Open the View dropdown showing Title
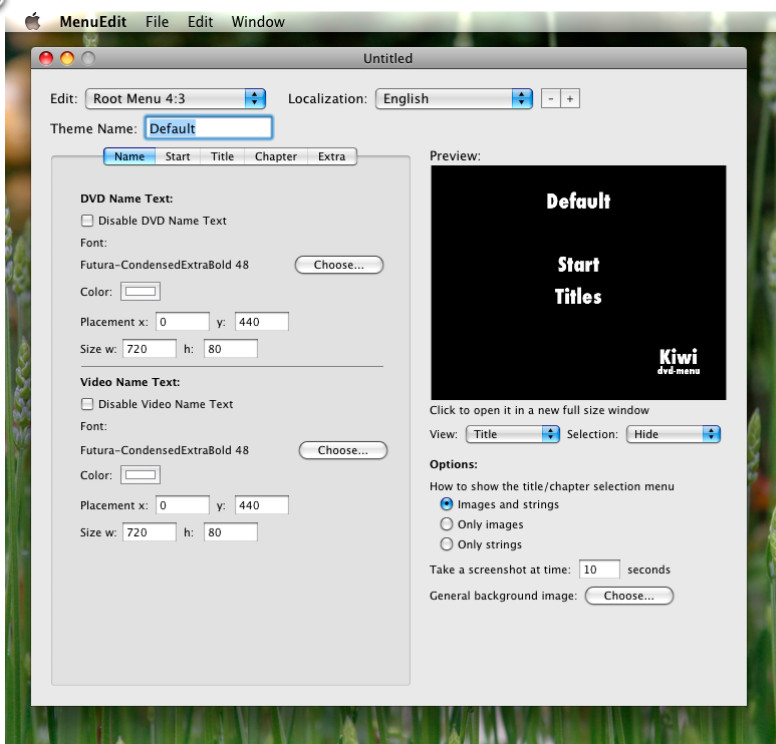 (513, 434)
